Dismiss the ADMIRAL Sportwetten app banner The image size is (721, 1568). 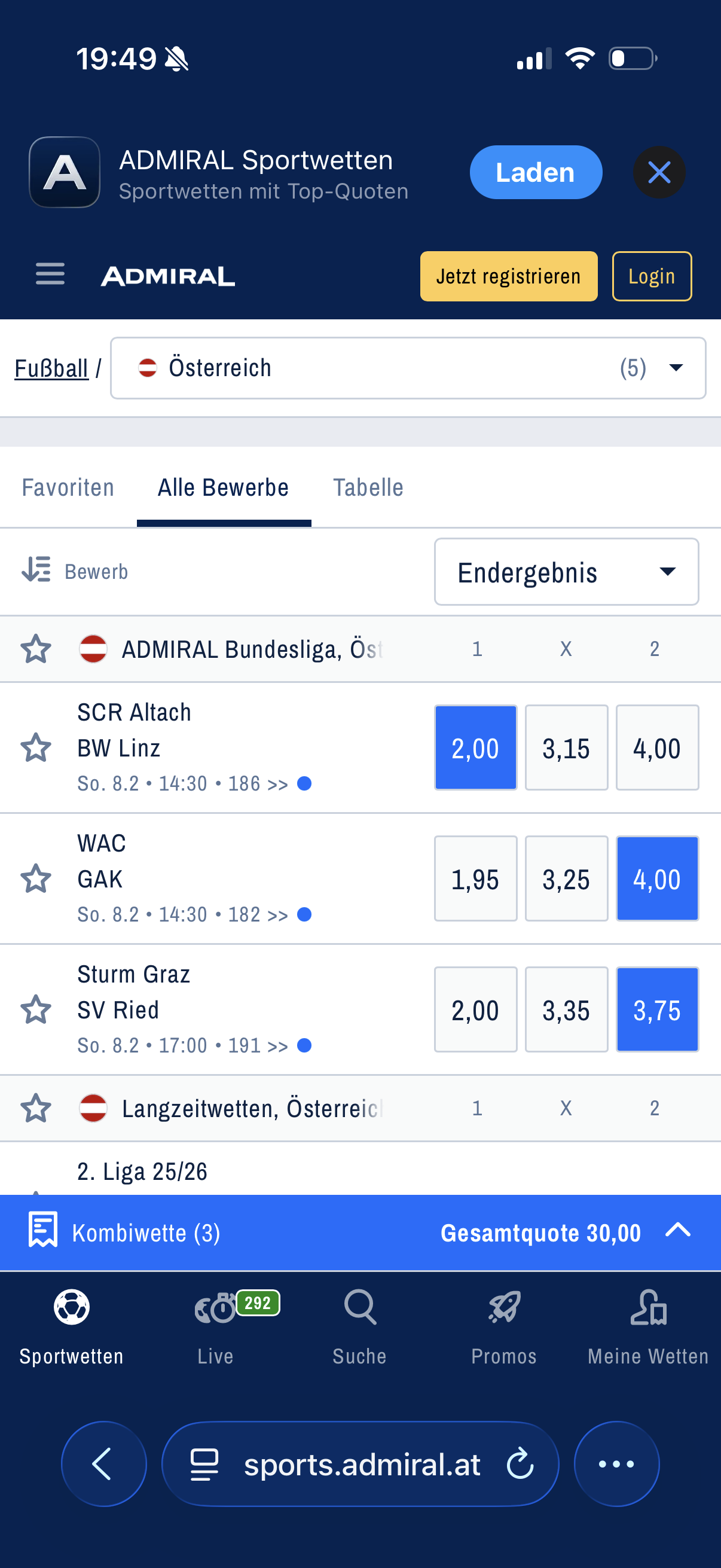(659, 172)
